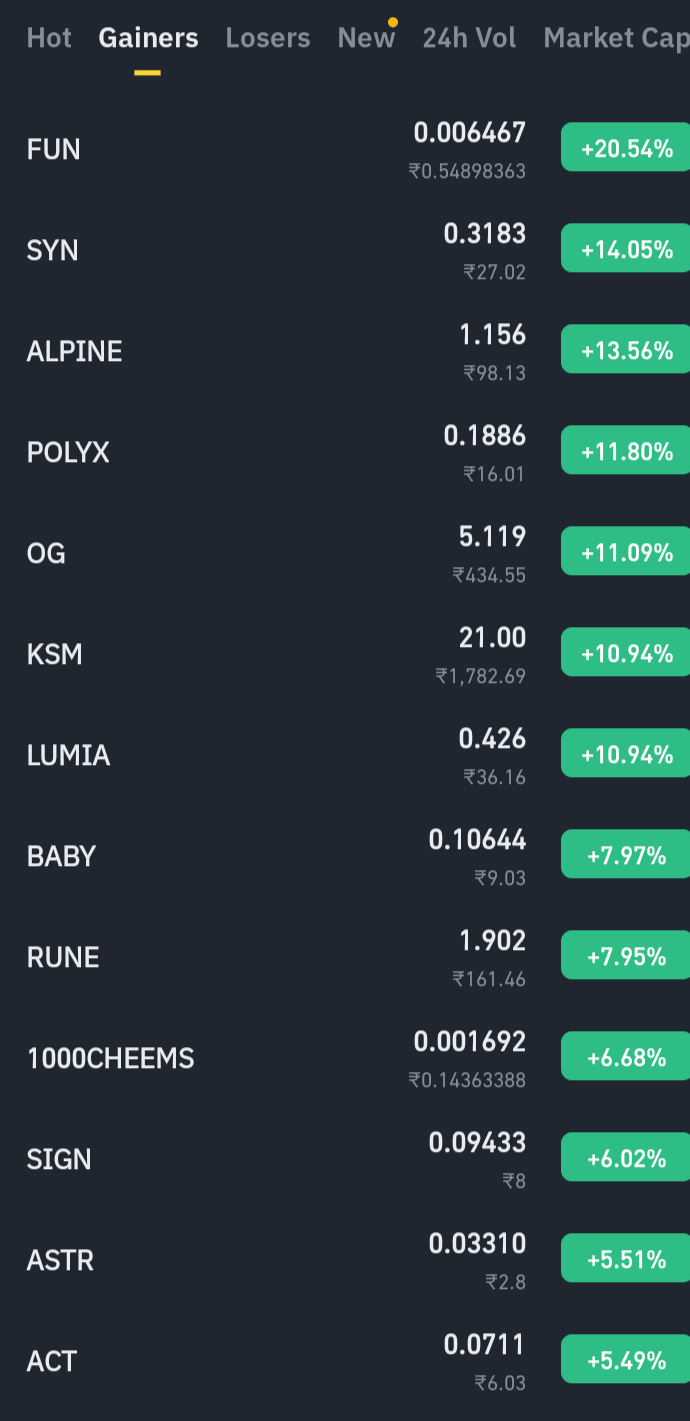This screenshot has height=1421, width=690.
Task: Open the RUNE coin row
Action: click(345, 958)
